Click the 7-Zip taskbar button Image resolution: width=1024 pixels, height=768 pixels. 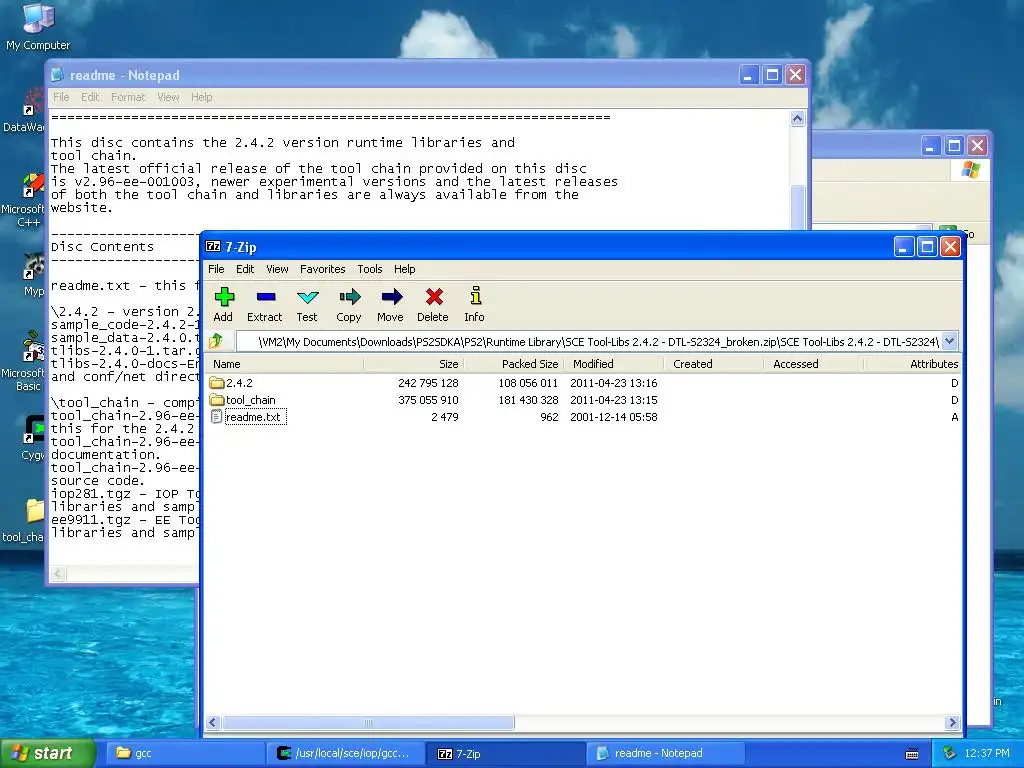tap(505, 753)
